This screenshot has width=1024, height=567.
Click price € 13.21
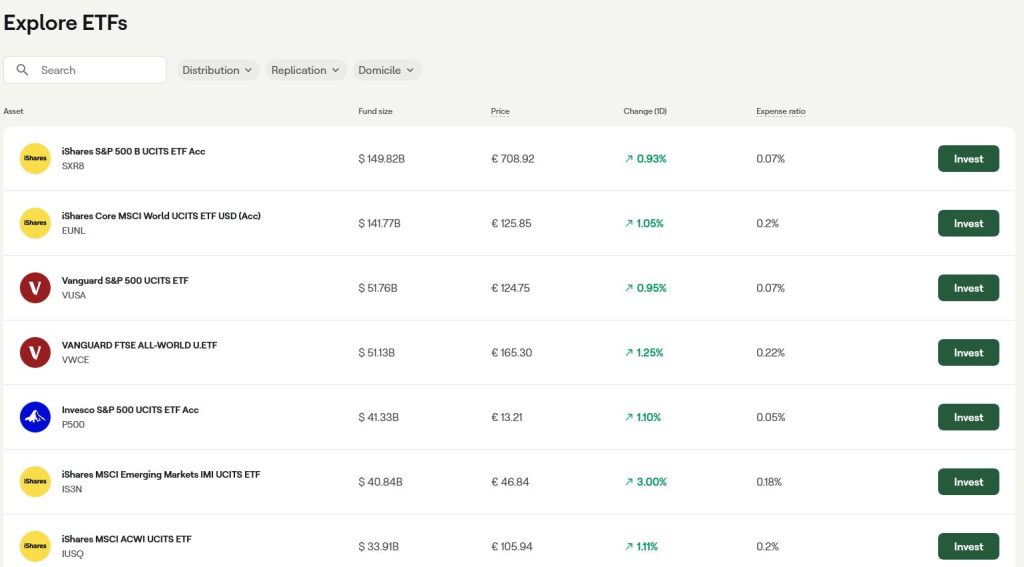pos(507,417)
